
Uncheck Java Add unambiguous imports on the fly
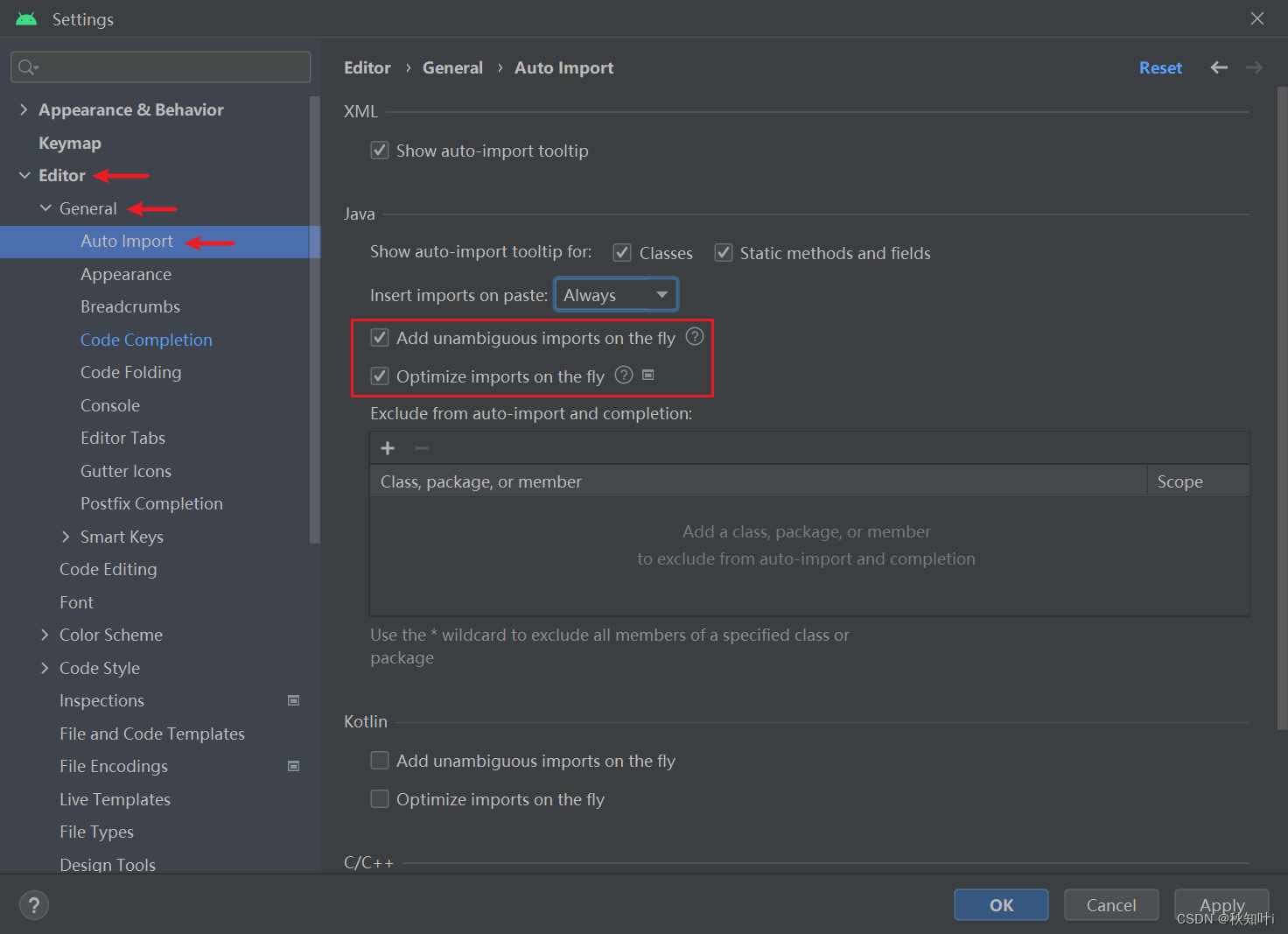380,338
